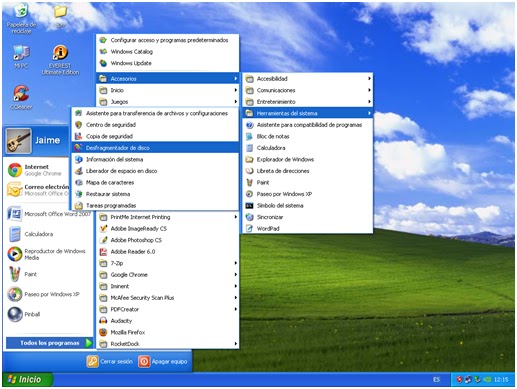Click the red shield tray icon

point(459,379)
